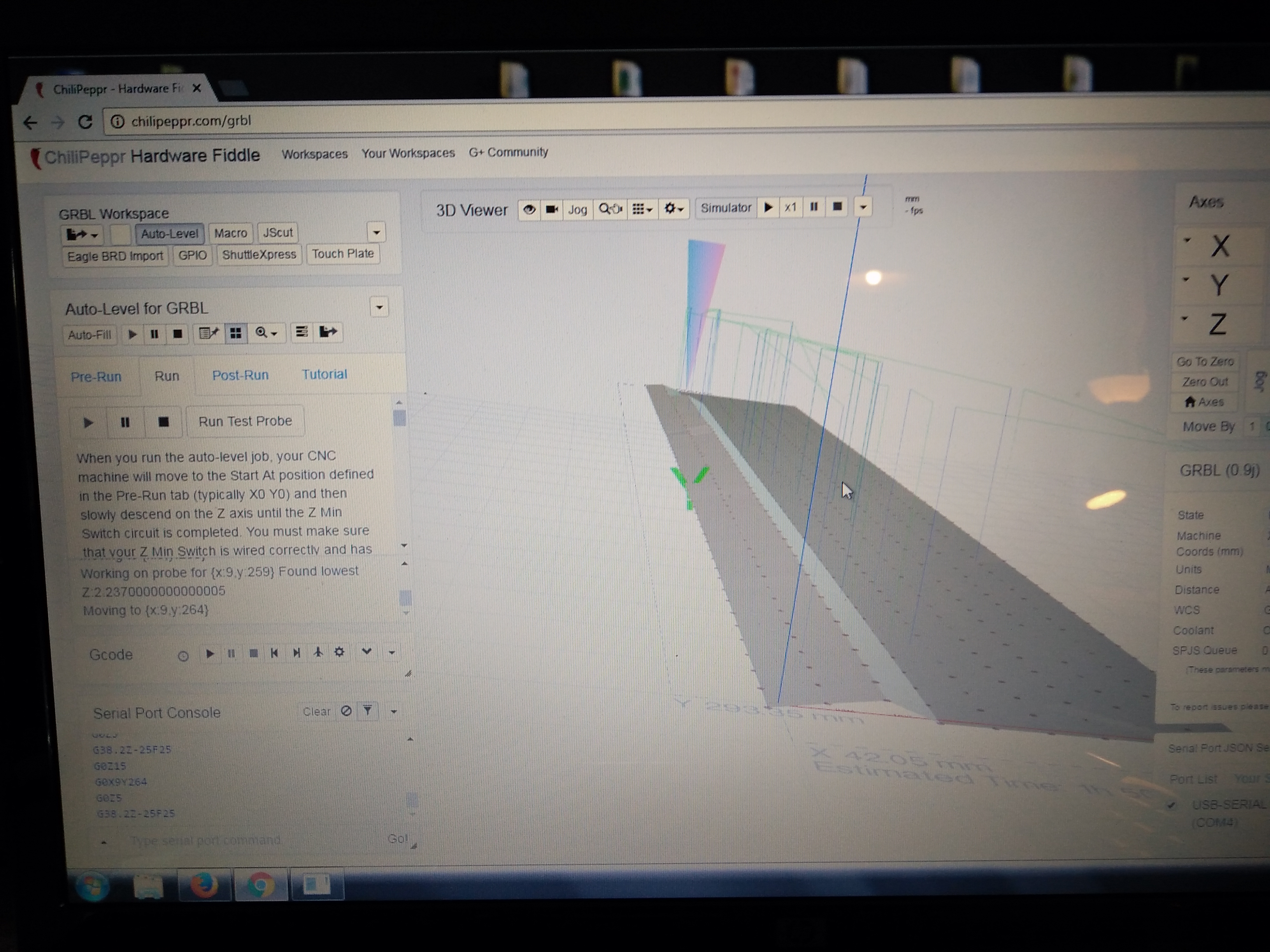Switch to the Run tab

[x=167, y=376]
